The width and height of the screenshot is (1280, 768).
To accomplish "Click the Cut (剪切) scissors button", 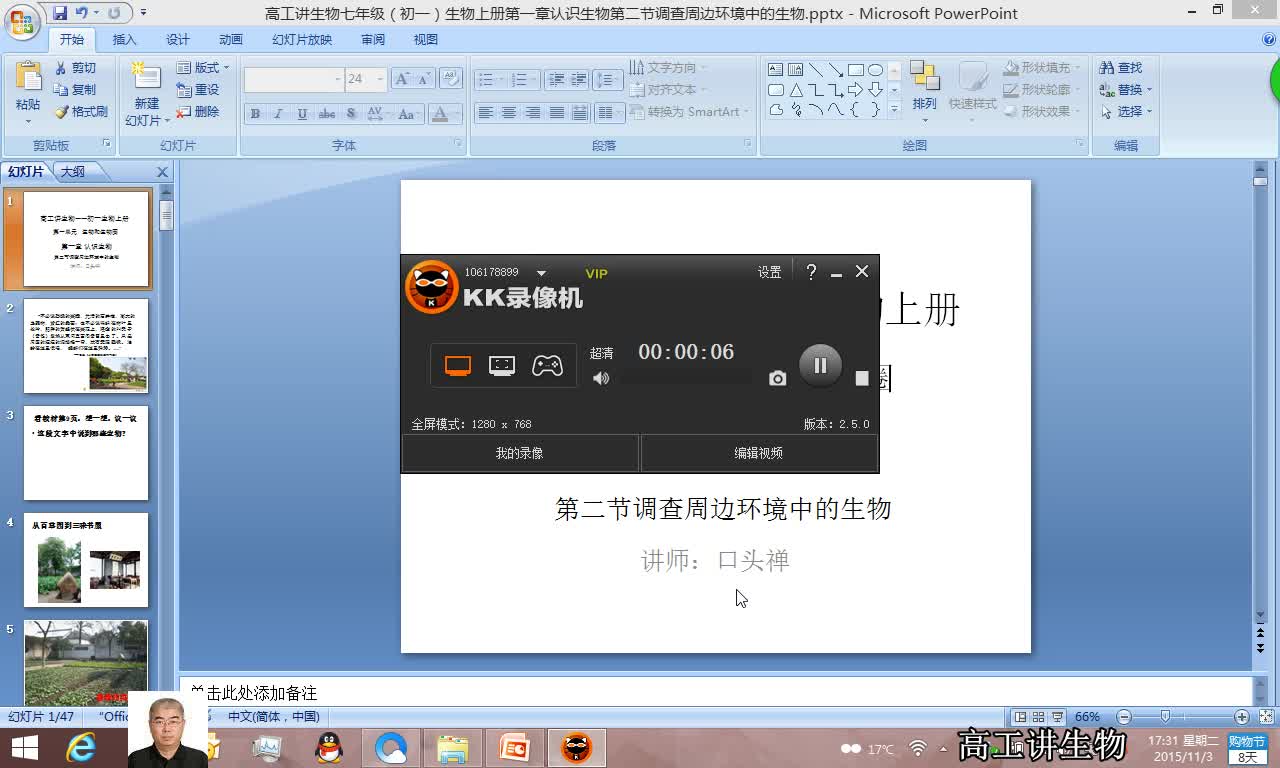I will (x=75, y=68).
